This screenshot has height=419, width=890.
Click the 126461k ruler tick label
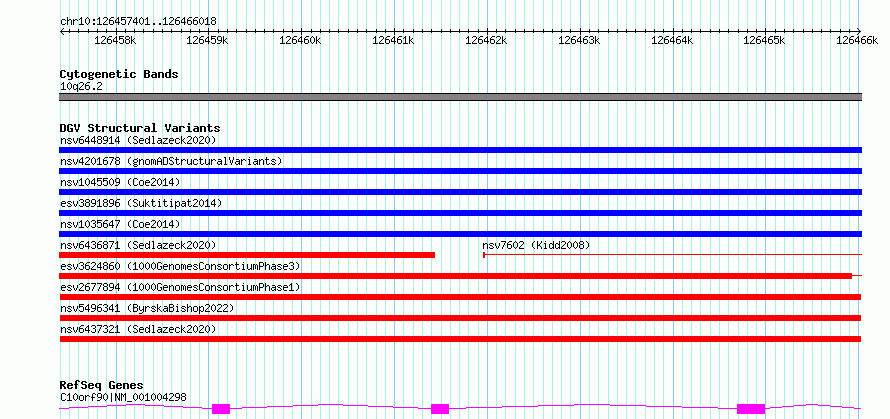point(393,40)
